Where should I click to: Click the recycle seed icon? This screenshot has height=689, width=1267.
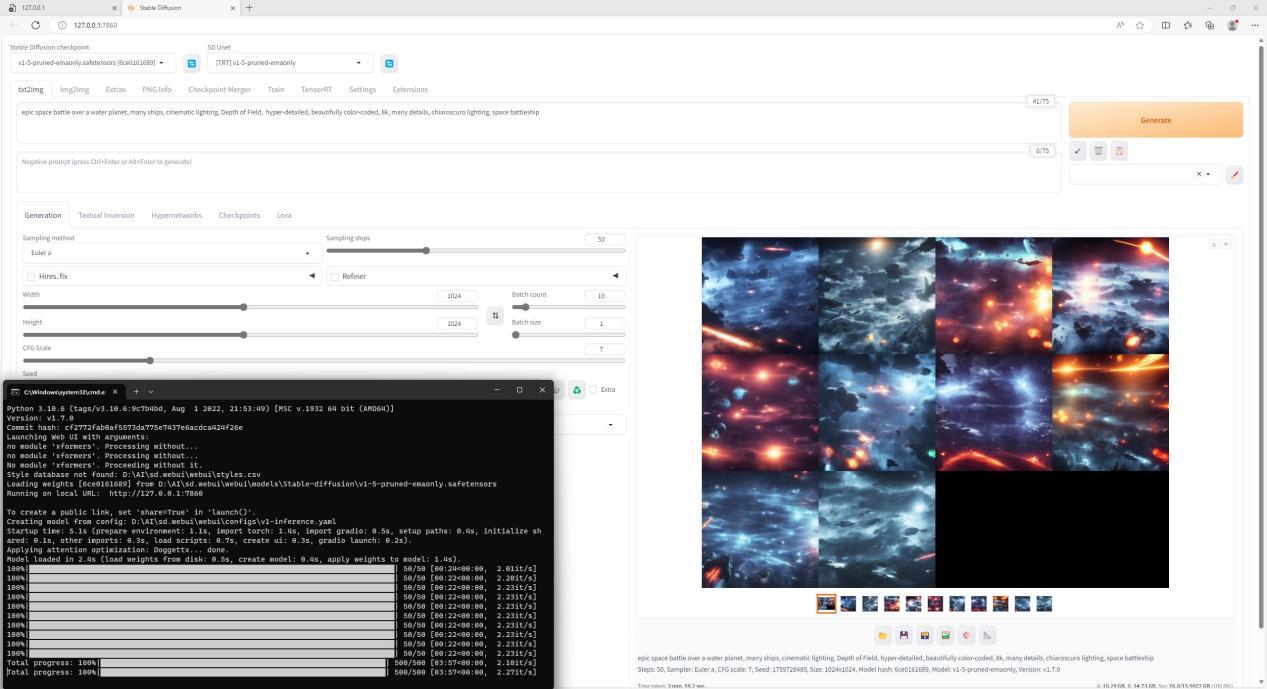click(577, 390)
